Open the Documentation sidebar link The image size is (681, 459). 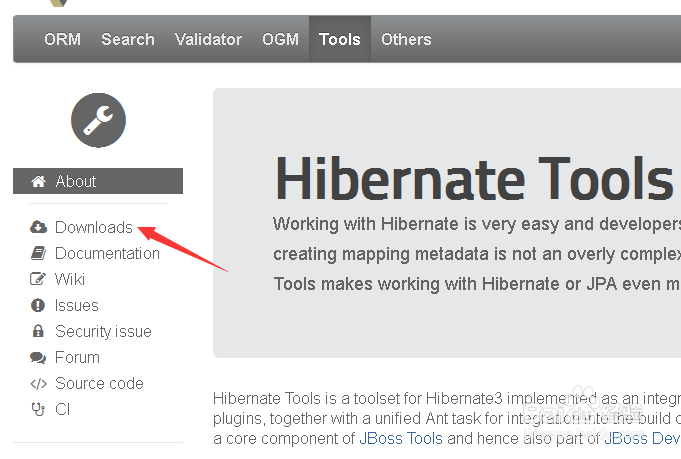click(107, 253)
